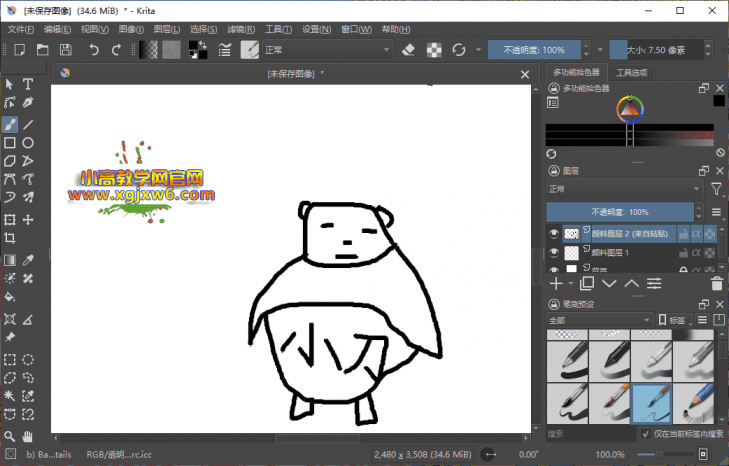Hide 颜料图层 2 using its eye icon
Viewport: 729px width, 466px height.
coord(553,233)
